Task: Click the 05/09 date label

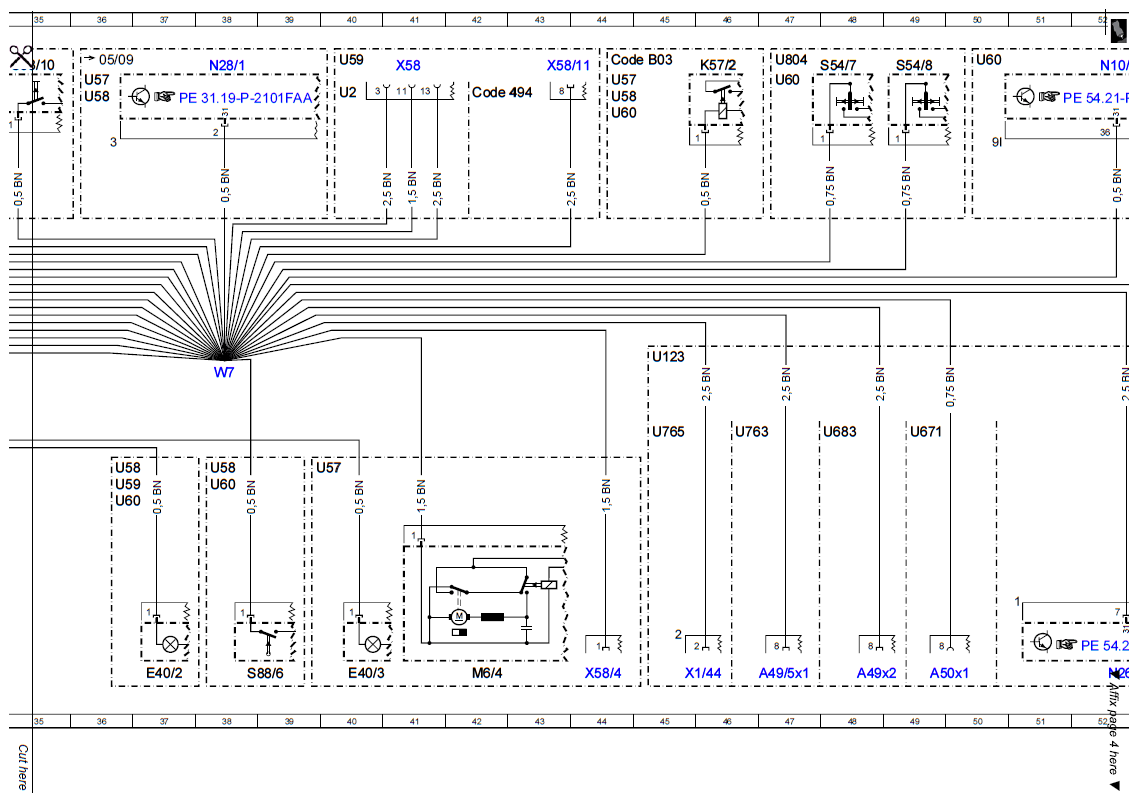Action: 116,60
